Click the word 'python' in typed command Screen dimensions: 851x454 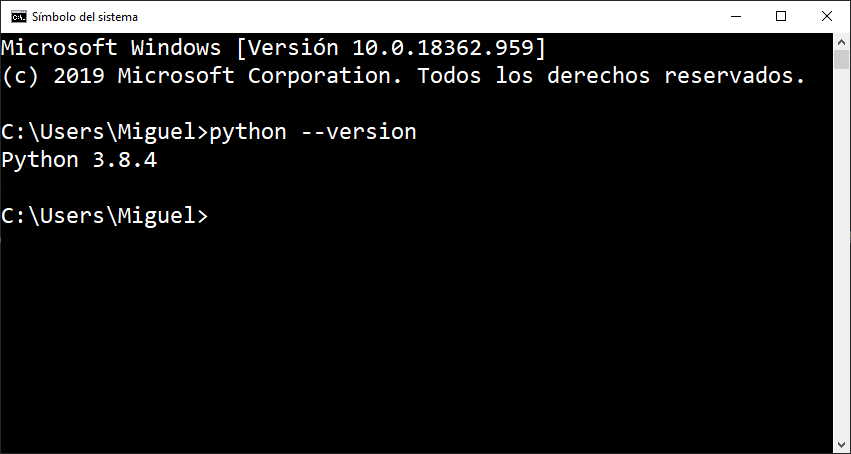(x=248, y=132)
